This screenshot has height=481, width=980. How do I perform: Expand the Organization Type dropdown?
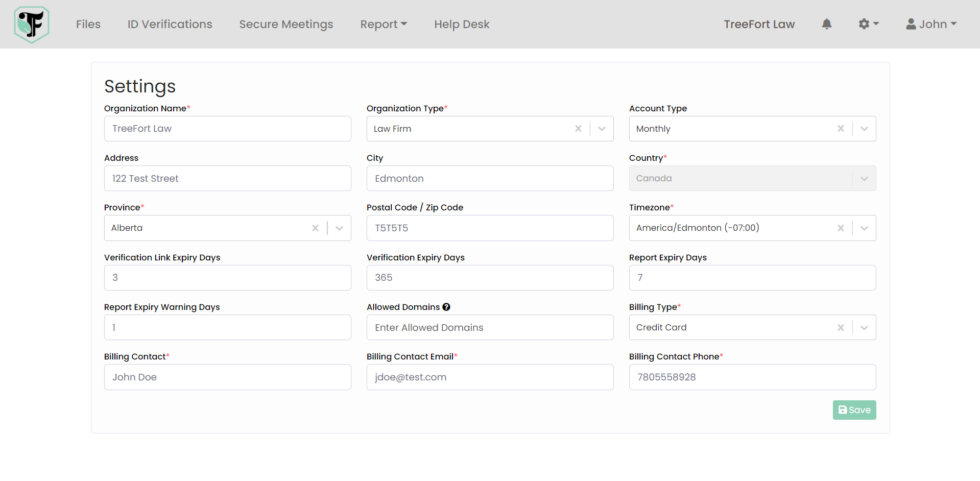pos(602,129)
